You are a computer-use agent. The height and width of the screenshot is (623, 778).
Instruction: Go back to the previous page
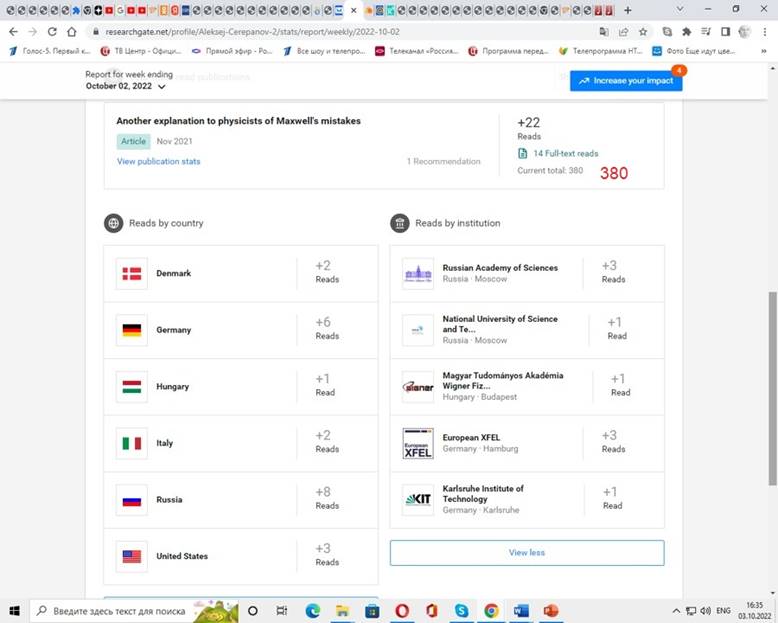click(x=13, y=32)
